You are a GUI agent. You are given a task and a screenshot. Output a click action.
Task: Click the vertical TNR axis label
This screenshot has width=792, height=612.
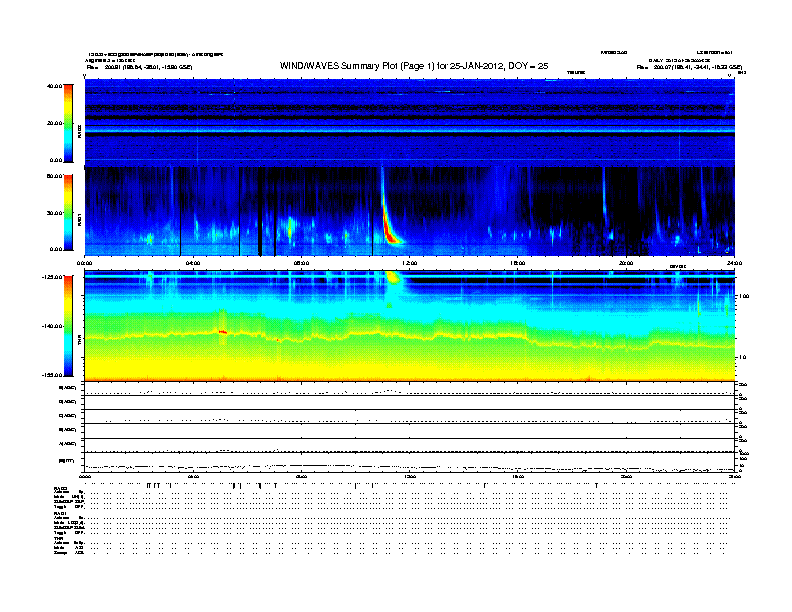click(80, 341)
